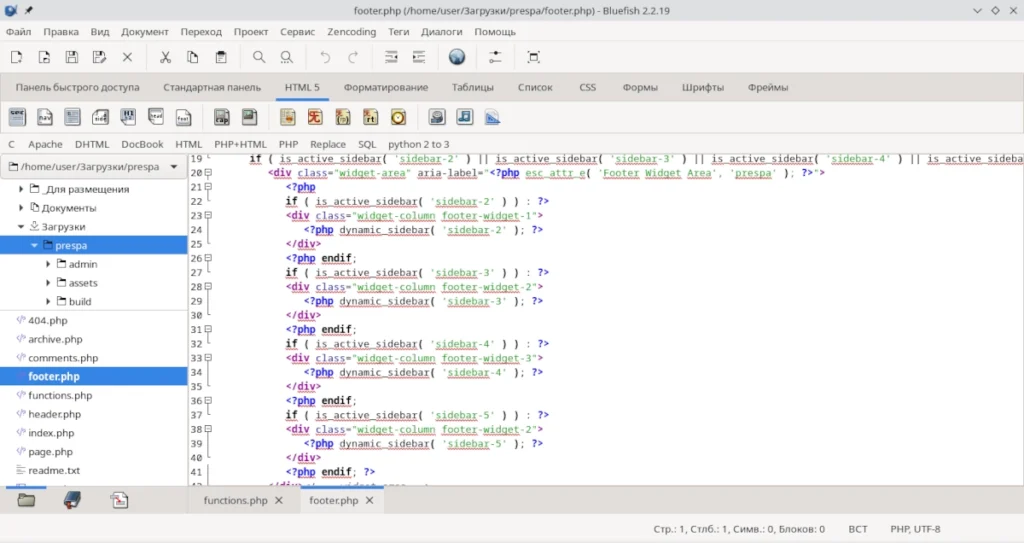Insert HTML5 aside tag icon

tap(100, 117)
